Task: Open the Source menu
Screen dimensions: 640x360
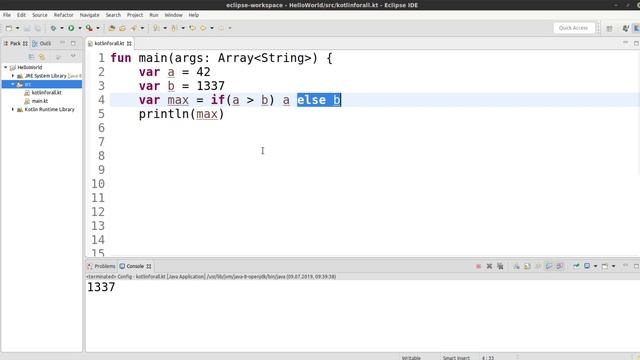Action: point(40,15)
